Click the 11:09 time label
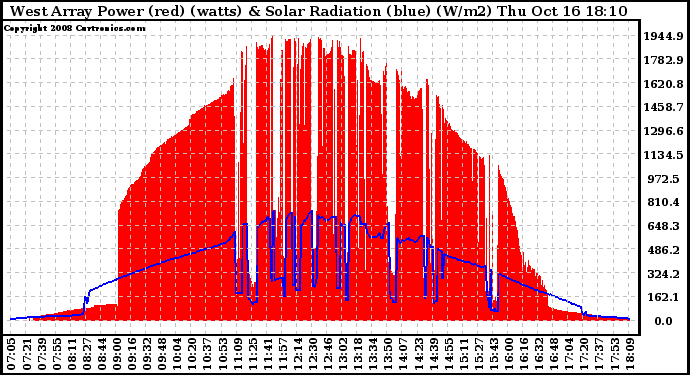690x375 pixels. [237, 354]
